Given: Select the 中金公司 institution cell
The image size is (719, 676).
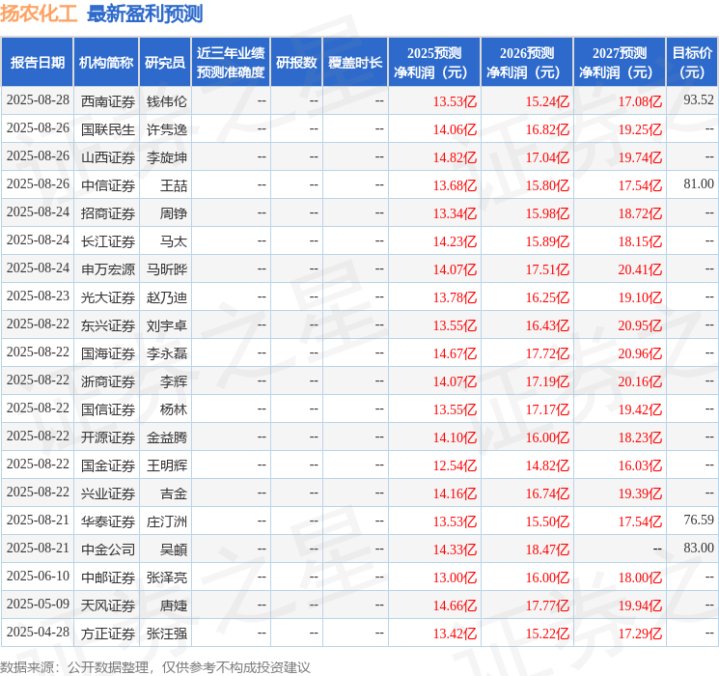Looking at the screenshot, I should coord(108,549).
